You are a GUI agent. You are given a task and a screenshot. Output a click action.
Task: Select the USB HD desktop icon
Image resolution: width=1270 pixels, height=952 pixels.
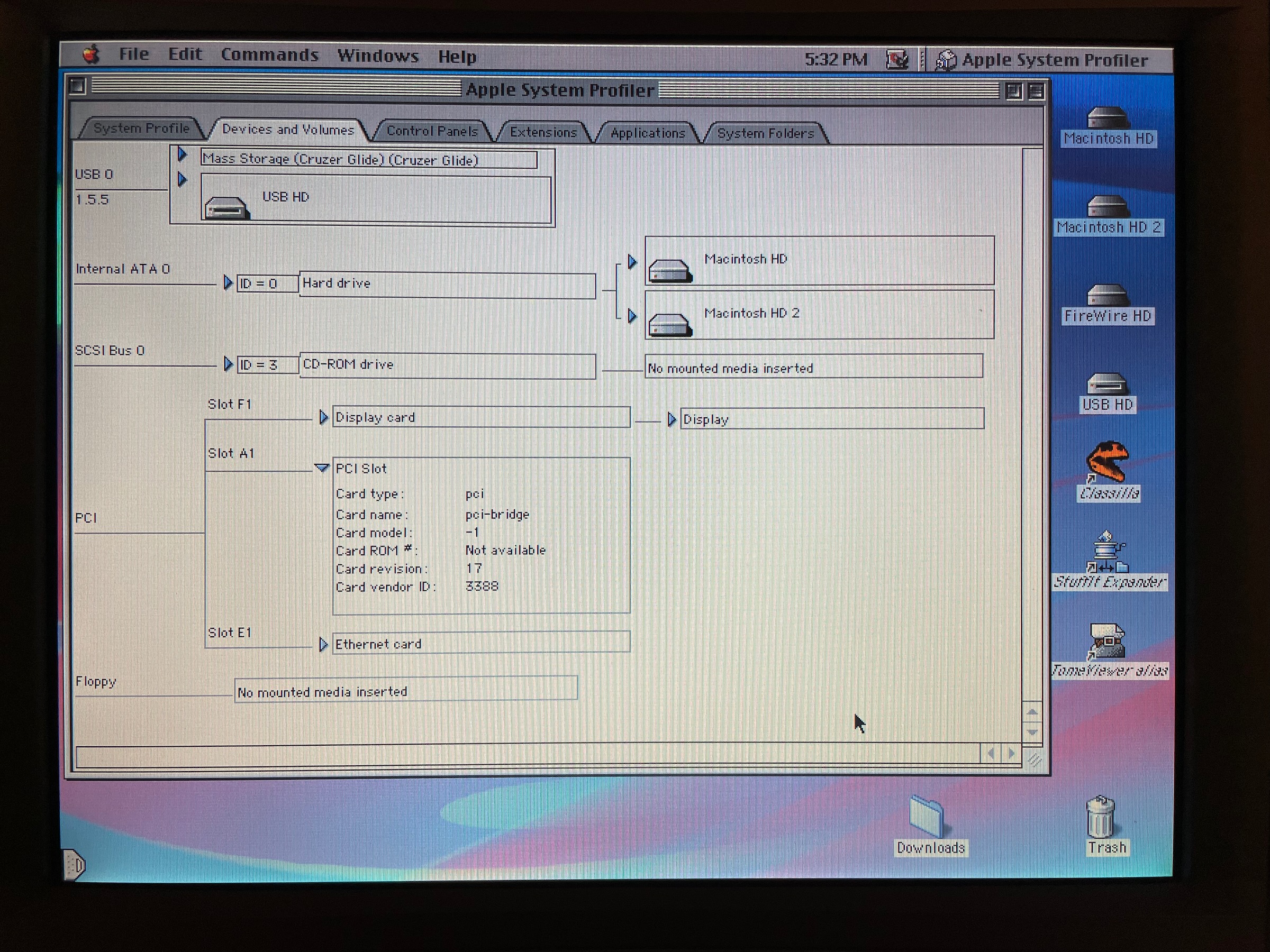click(1106, 385)
